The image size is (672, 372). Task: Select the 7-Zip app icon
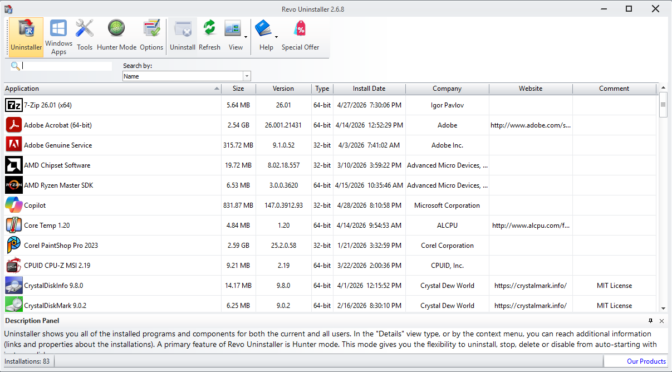click(x=14, y=105)
